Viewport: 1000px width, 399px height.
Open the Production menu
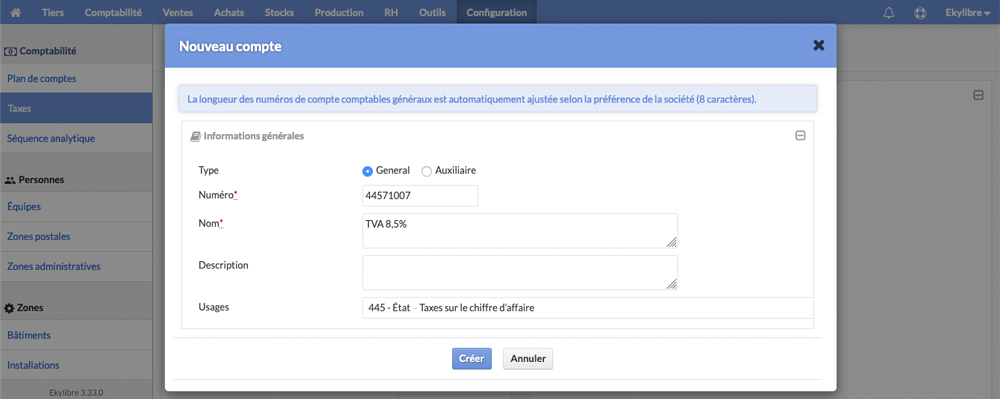click(339, 12)
